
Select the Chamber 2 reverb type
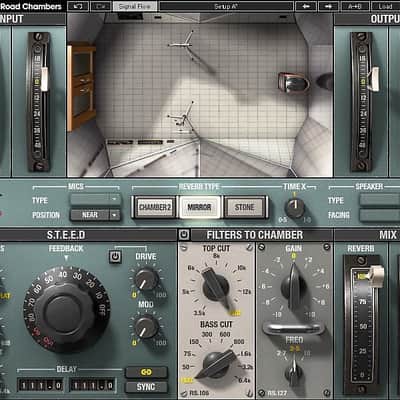pyautogui.click(x=155, y=207)
